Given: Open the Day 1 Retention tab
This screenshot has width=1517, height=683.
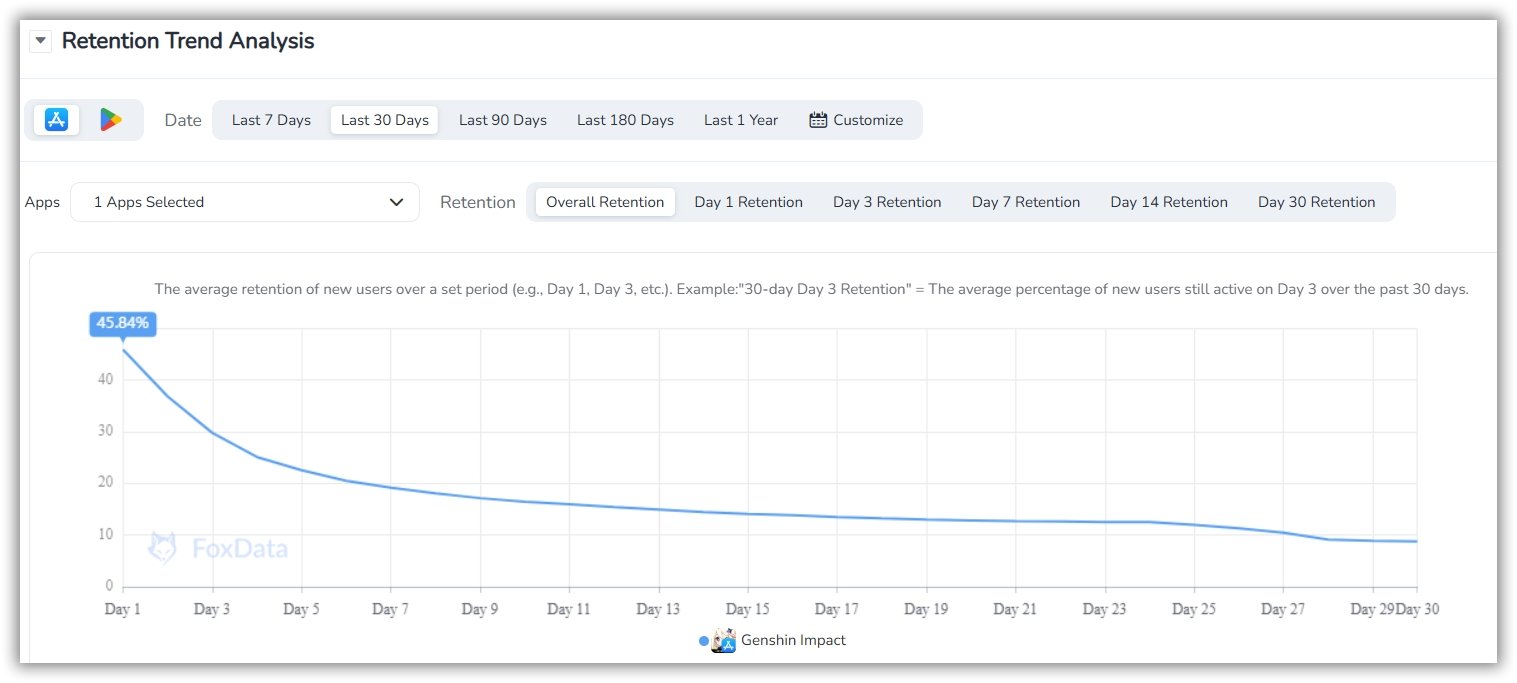Looking at the screenshot, I should [748, 202].
